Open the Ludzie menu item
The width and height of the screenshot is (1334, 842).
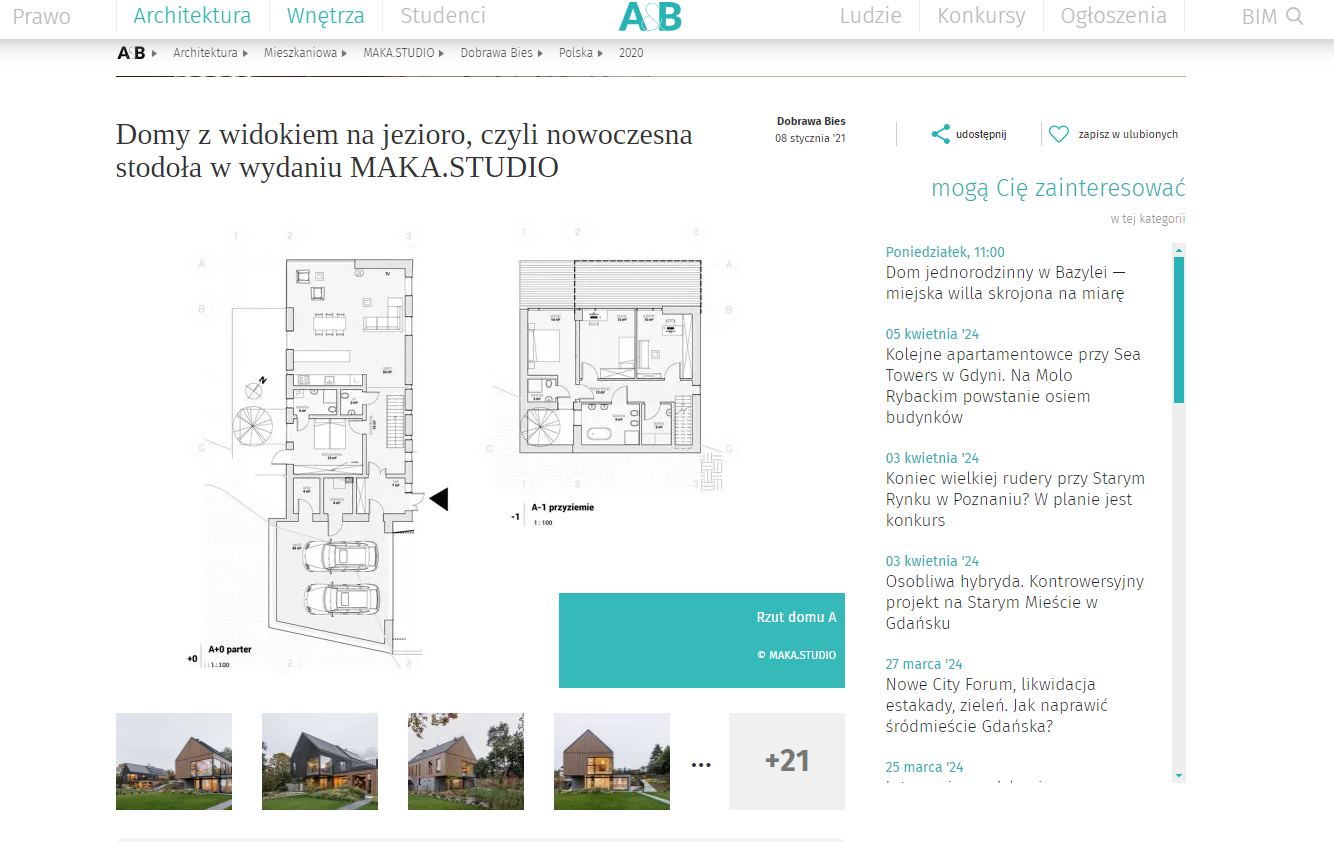870,16
